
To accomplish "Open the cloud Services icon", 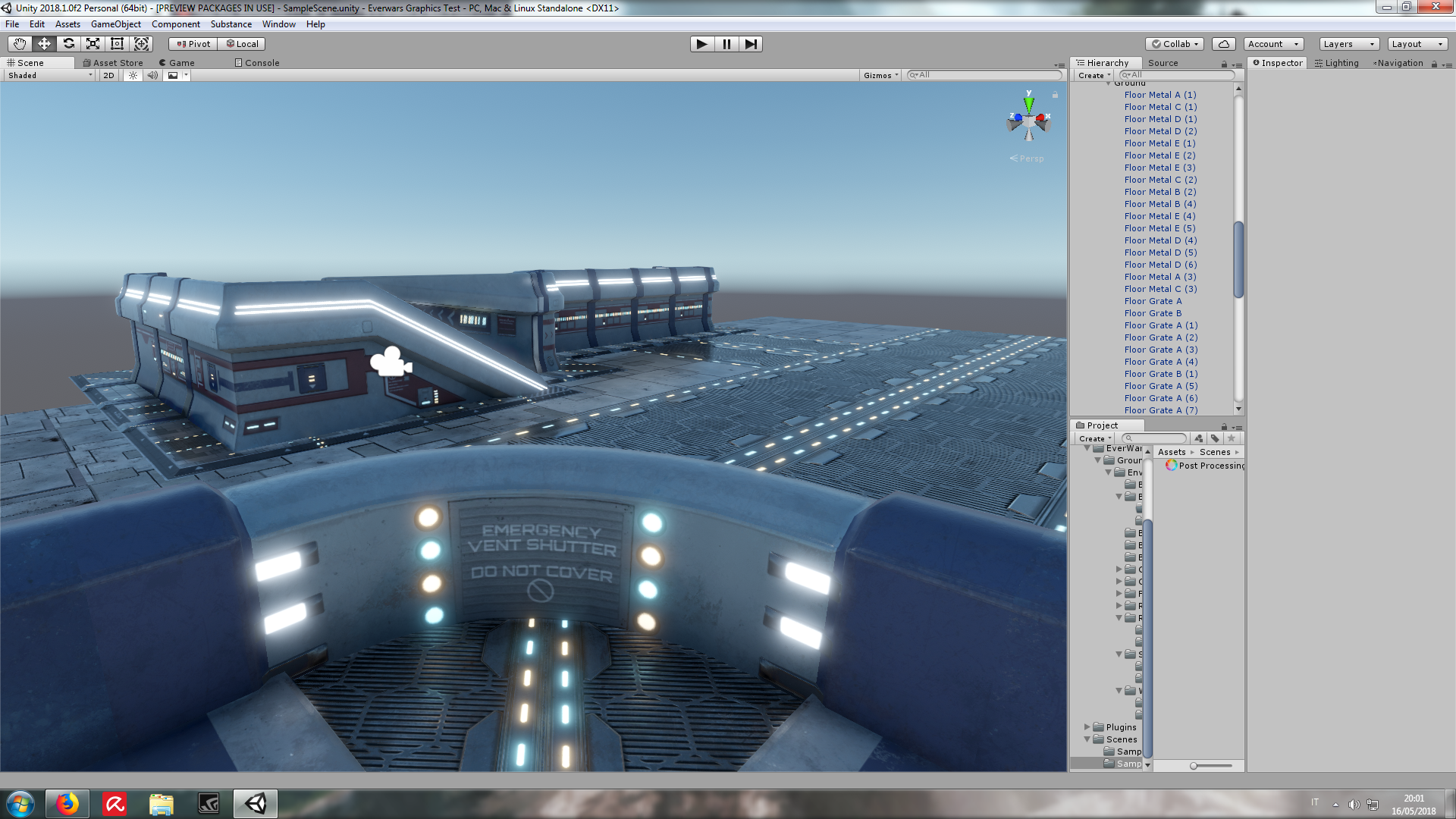I will (x=1223, y=44).
